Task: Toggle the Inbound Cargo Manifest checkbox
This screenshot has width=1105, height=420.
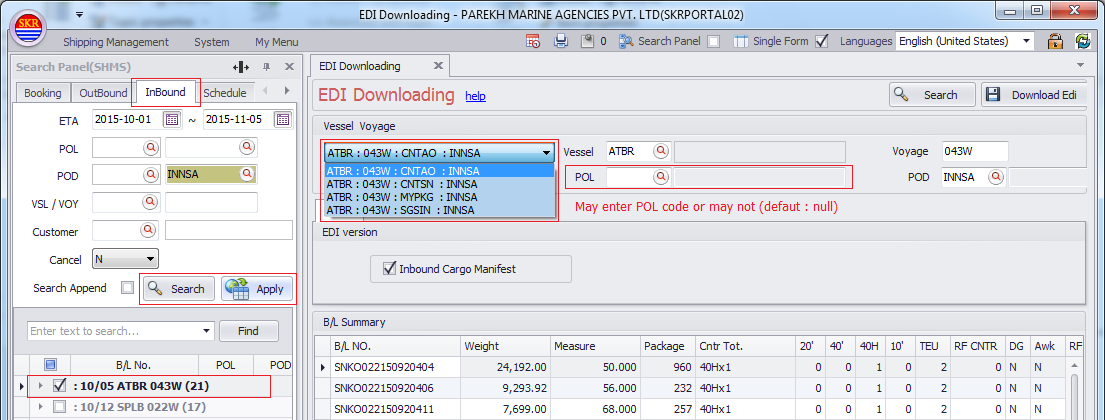Action: (x=389, y=268)
